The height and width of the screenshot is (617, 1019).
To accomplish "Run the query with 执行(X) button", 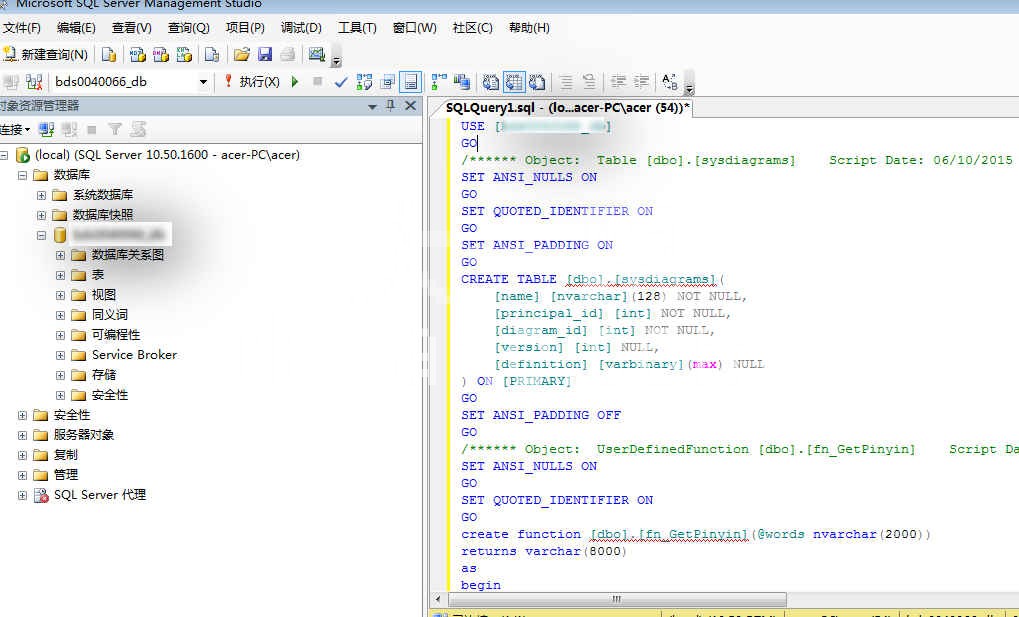I will tap(252, 82).
